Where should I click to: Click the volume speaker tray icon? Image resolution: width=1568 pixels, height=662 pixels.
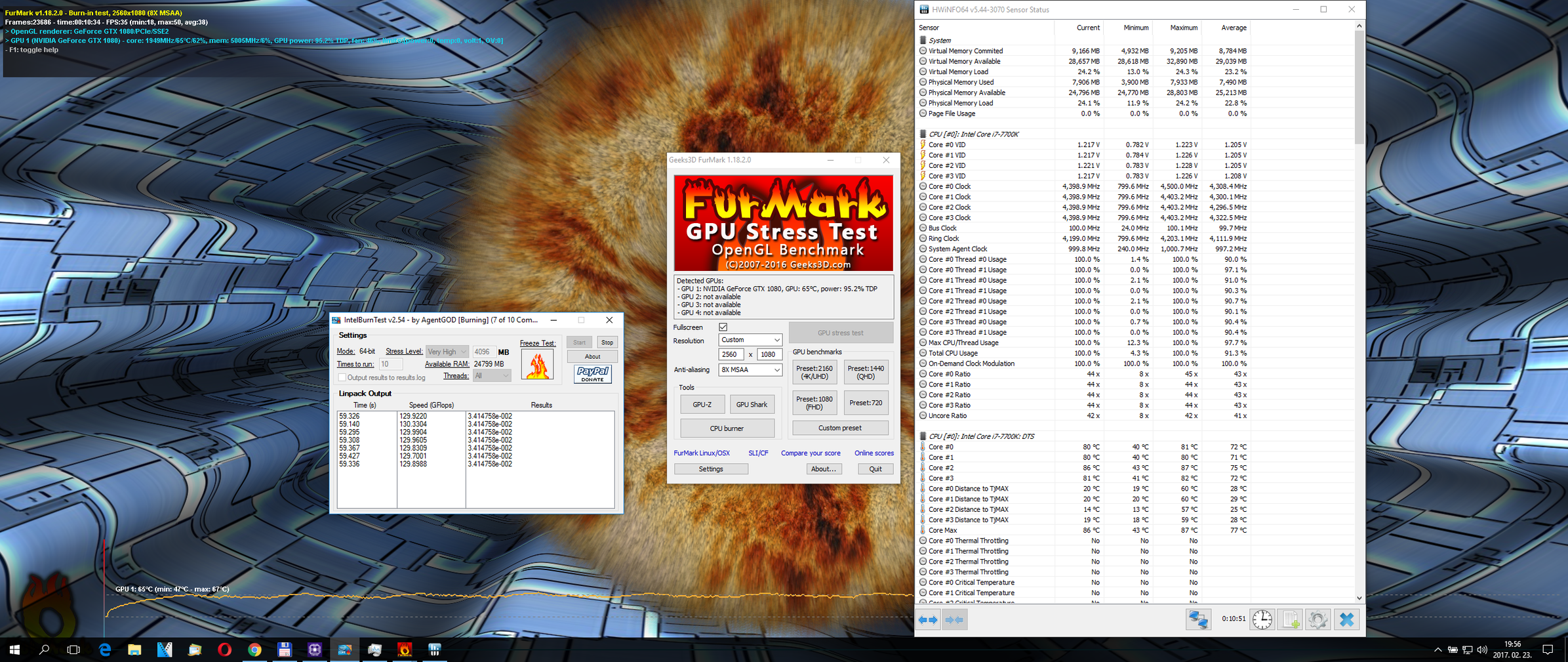pos(1482,650)
